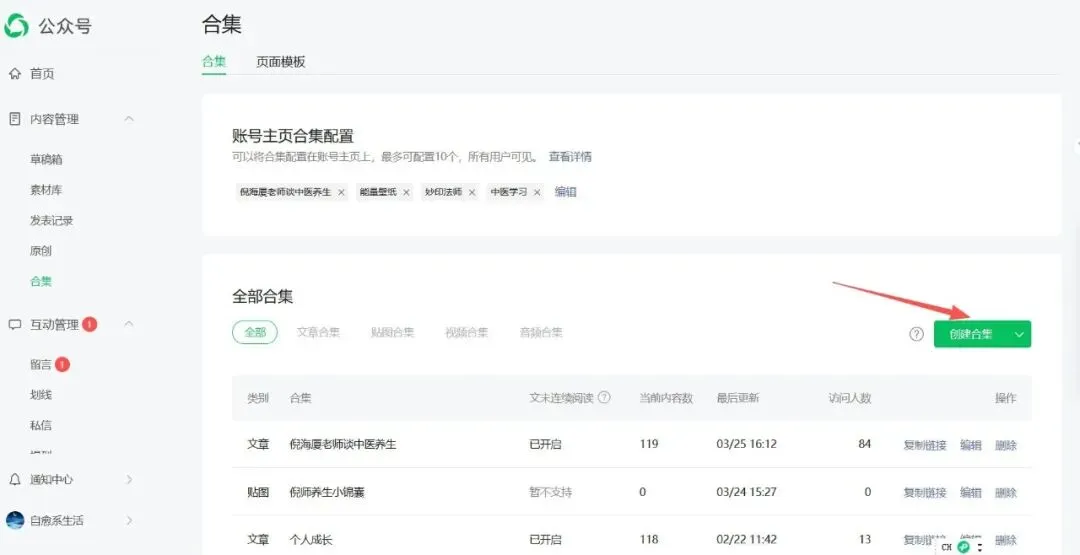Click the 暂不支持 status cell
Viewport: 1080px width, 555px height.
(x=550, y=492)
